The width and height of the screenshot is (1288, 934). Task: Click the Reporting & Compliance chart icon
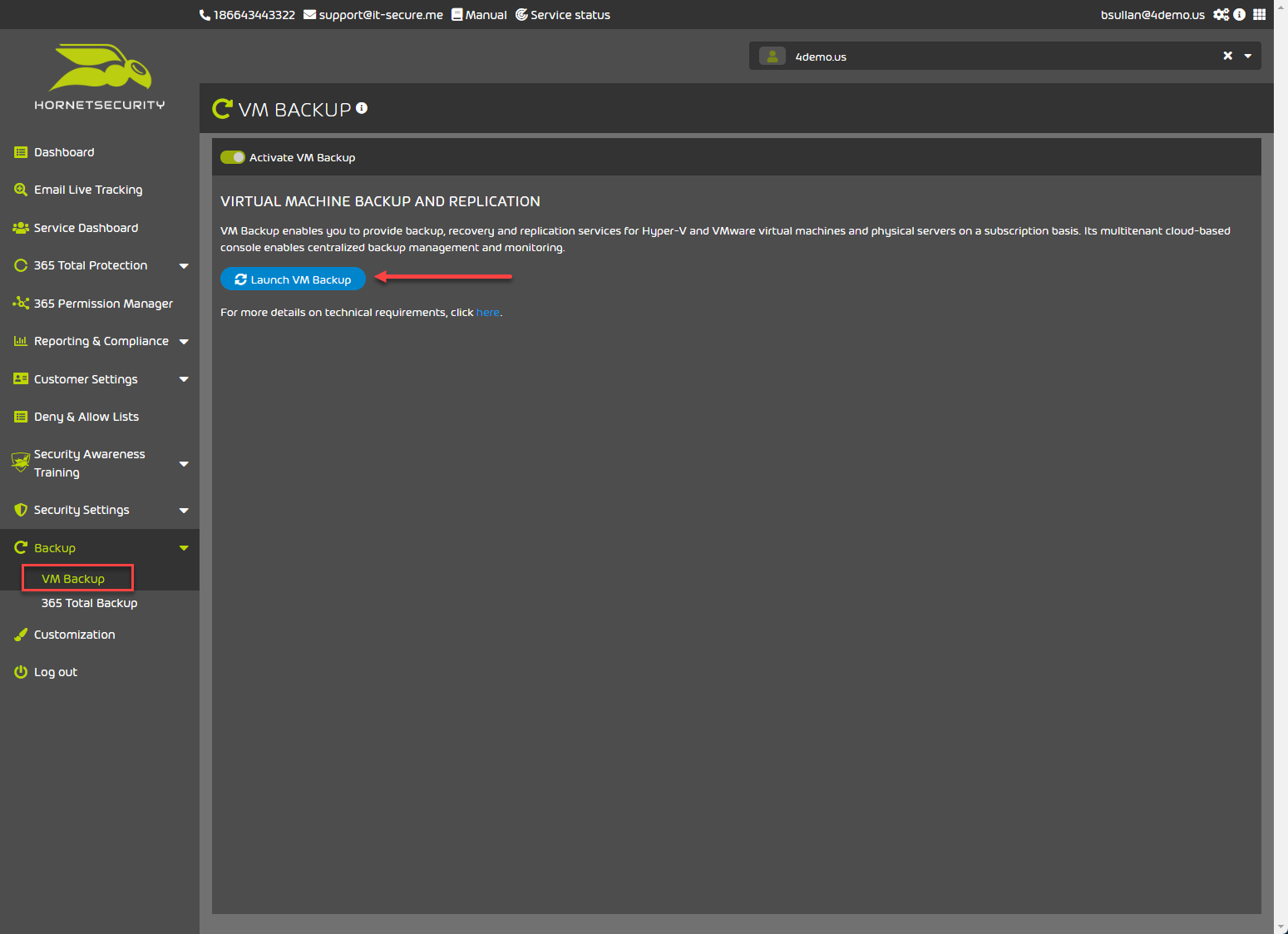pos(21,341)
